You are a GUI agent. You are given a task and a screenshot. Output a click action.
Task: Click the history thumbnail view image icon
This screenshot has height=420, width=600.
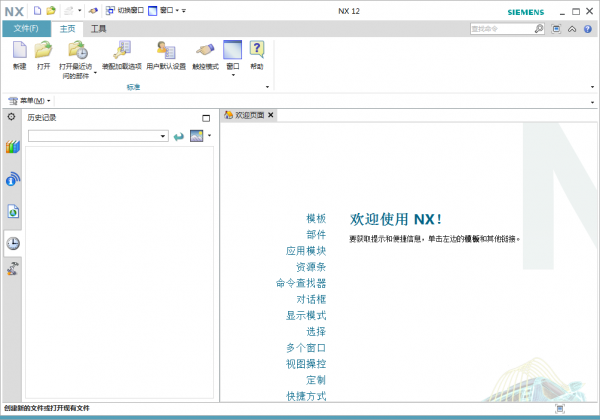coord(197,136)
